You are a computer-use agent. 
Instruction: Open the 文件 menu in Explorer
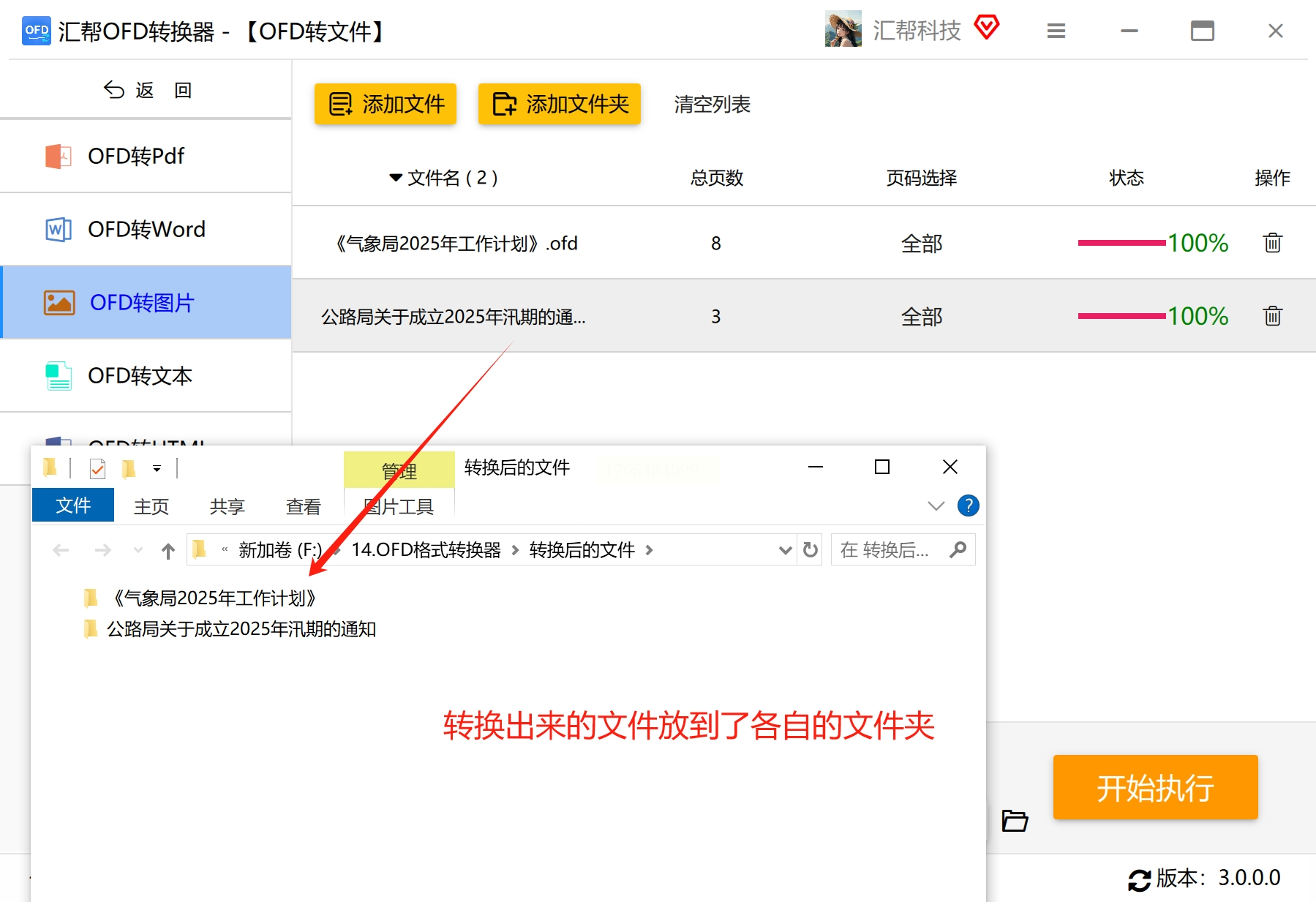73,505
